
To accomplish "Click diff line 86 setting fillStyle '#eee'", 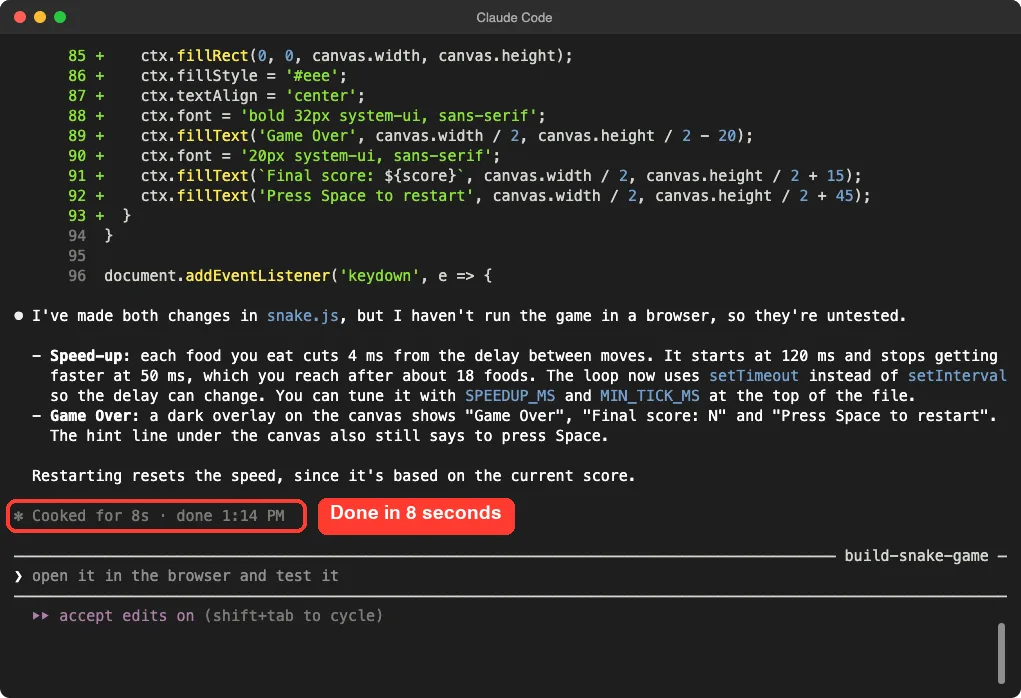I will click(207, 76).
